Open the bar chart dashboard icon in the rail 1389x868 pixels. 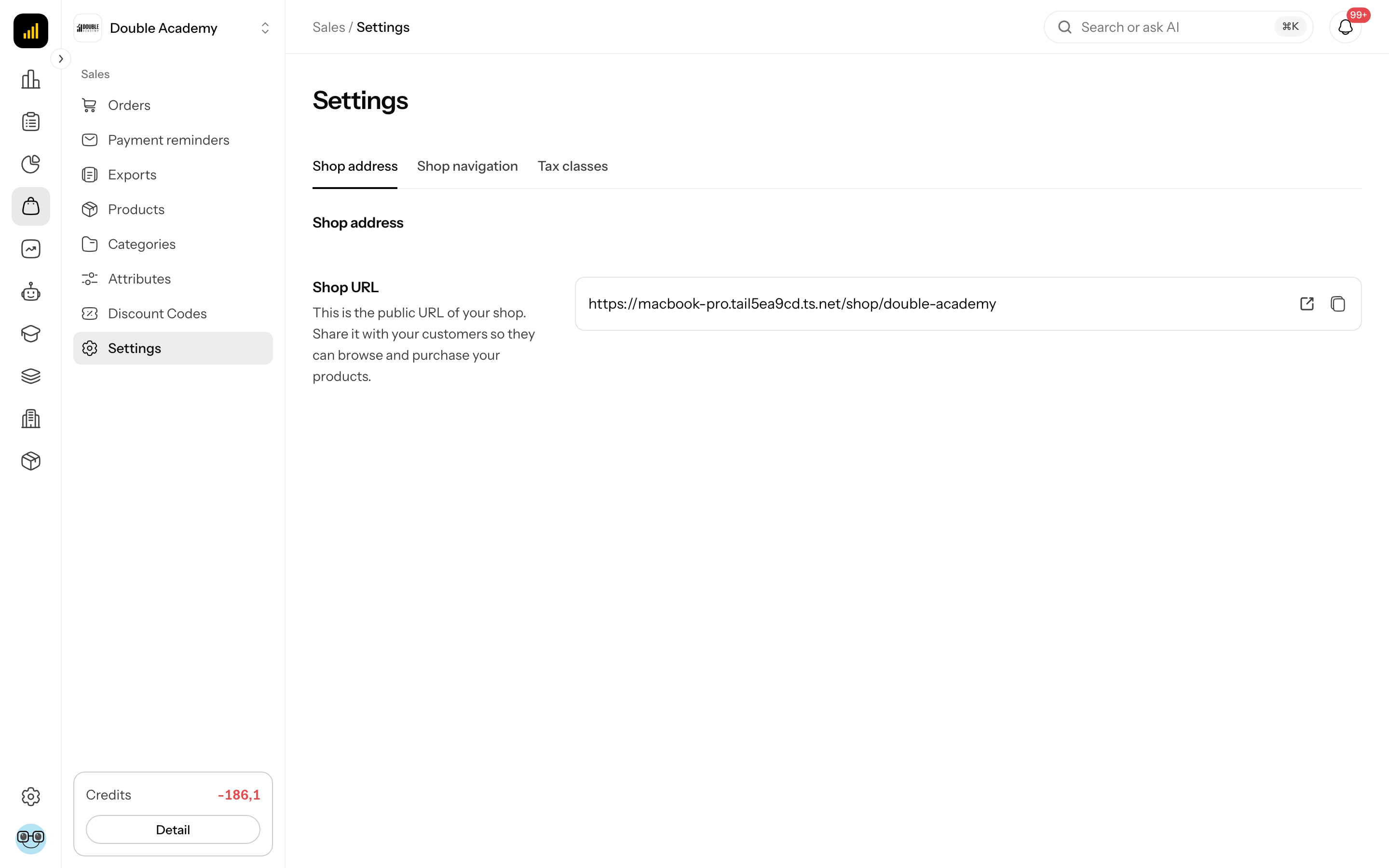pyautogui.click(x=30, y=79)
